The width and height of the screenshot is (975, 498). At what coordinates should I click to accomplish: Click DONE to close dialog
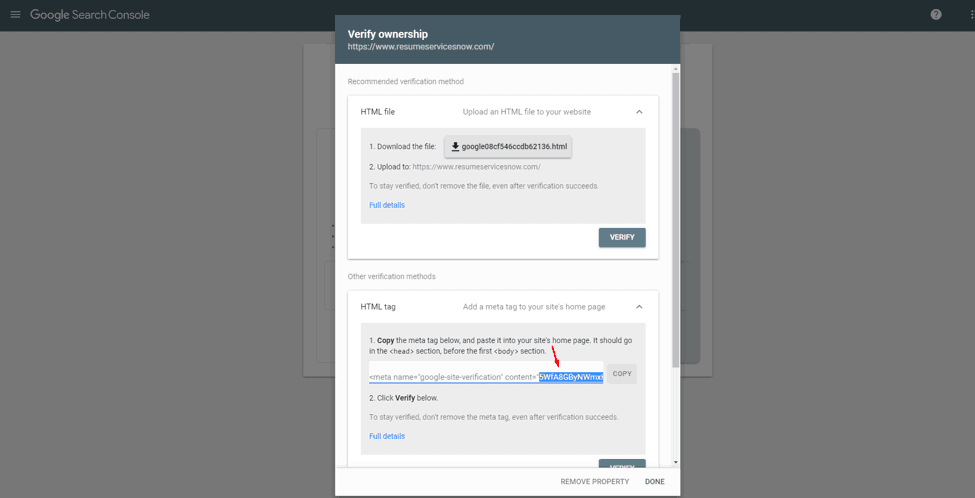[655, 482]
